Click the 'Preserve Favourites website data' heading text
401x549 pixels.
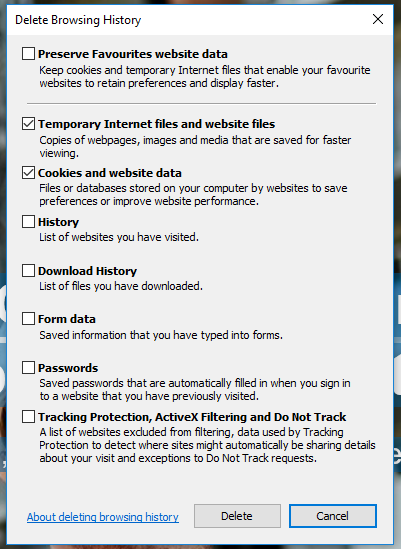133,54
